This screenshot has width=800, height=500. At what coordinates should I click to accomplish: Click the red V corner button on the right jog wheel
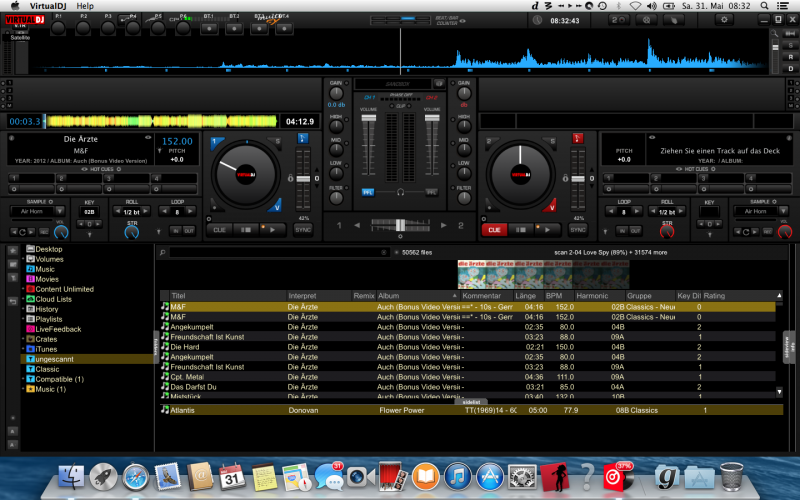click(551, 206)
